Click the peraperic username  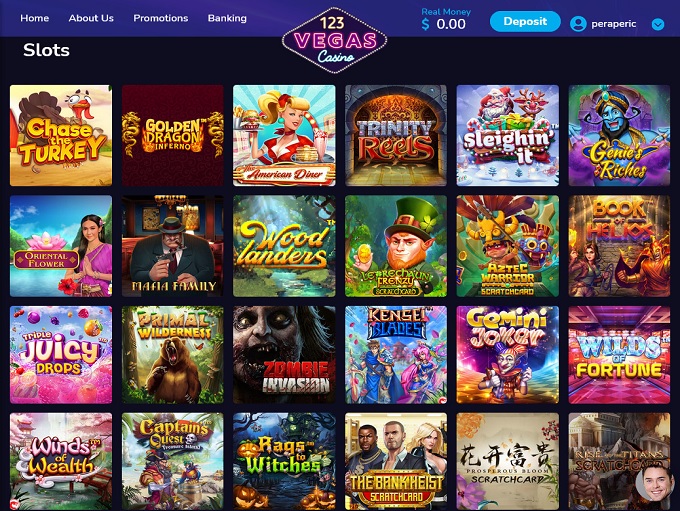pyautogui.click(x=614, y=24)
